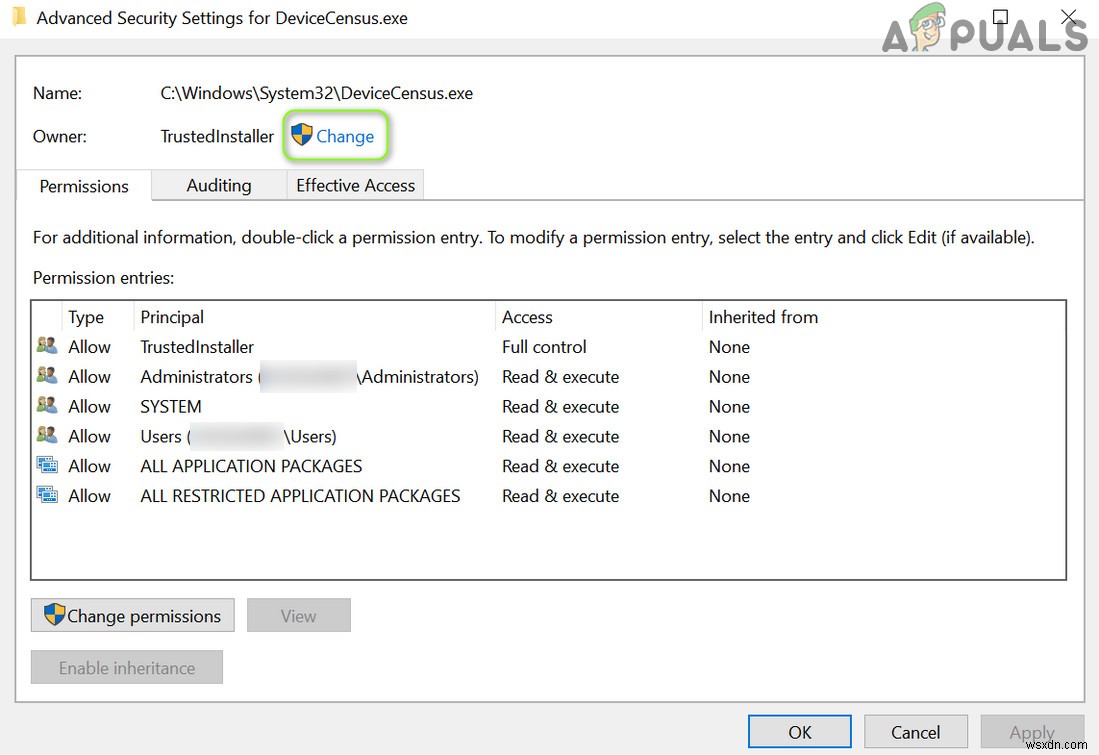Click the user group icon for the Administrators row

click(x=47, y=375)
